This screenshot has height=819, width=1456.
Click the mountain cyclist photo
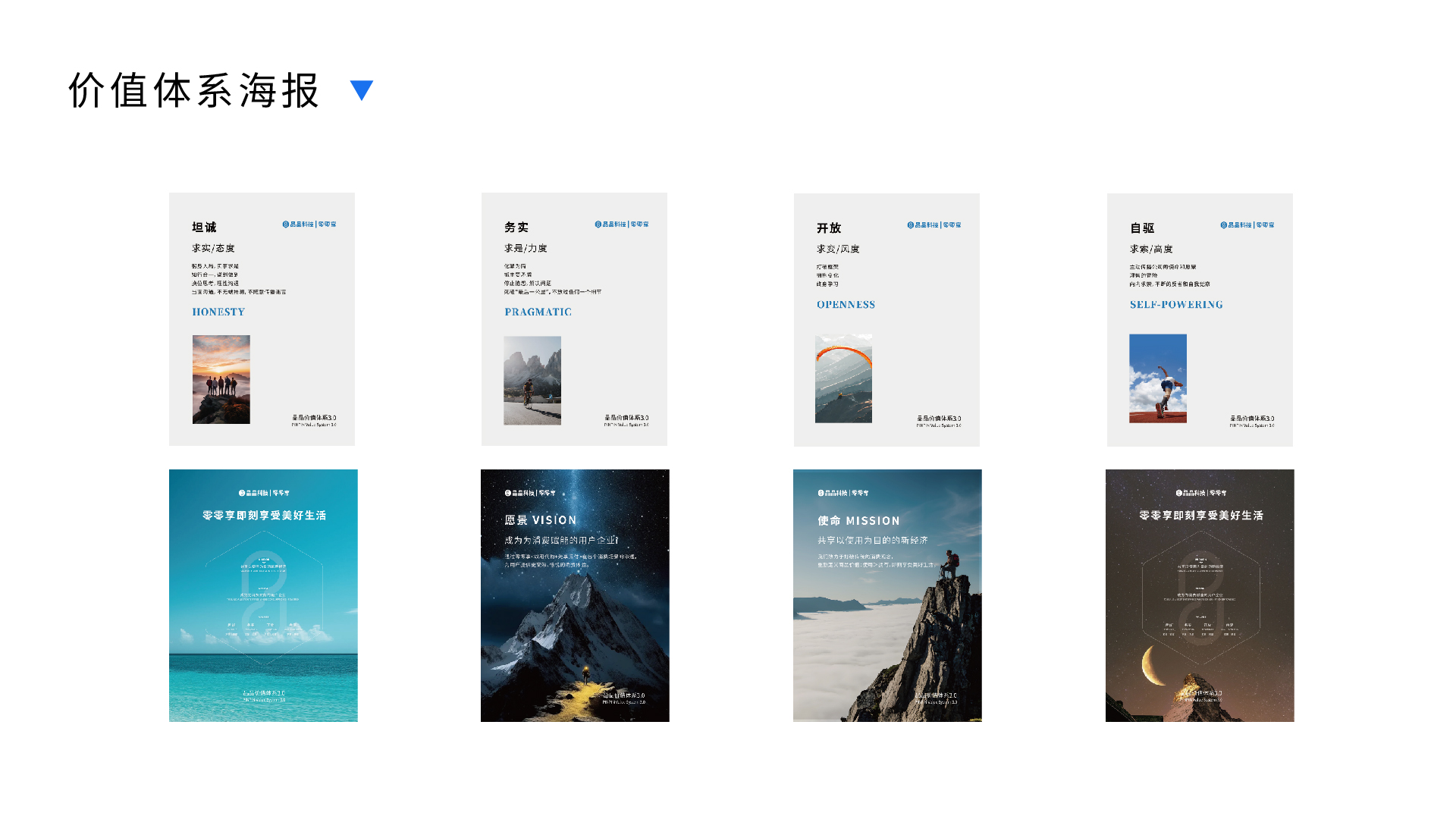[532, 380]
